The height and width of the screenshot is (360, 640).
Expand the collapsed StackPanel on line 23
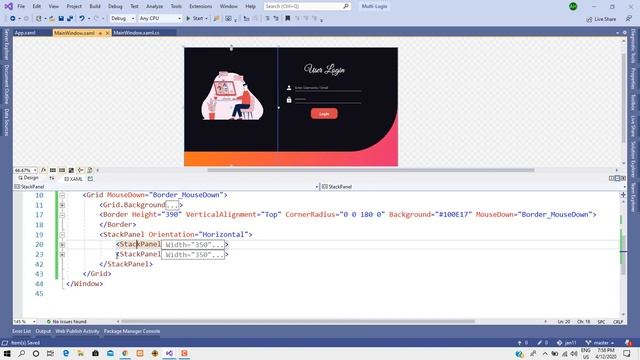coord(62,254)
